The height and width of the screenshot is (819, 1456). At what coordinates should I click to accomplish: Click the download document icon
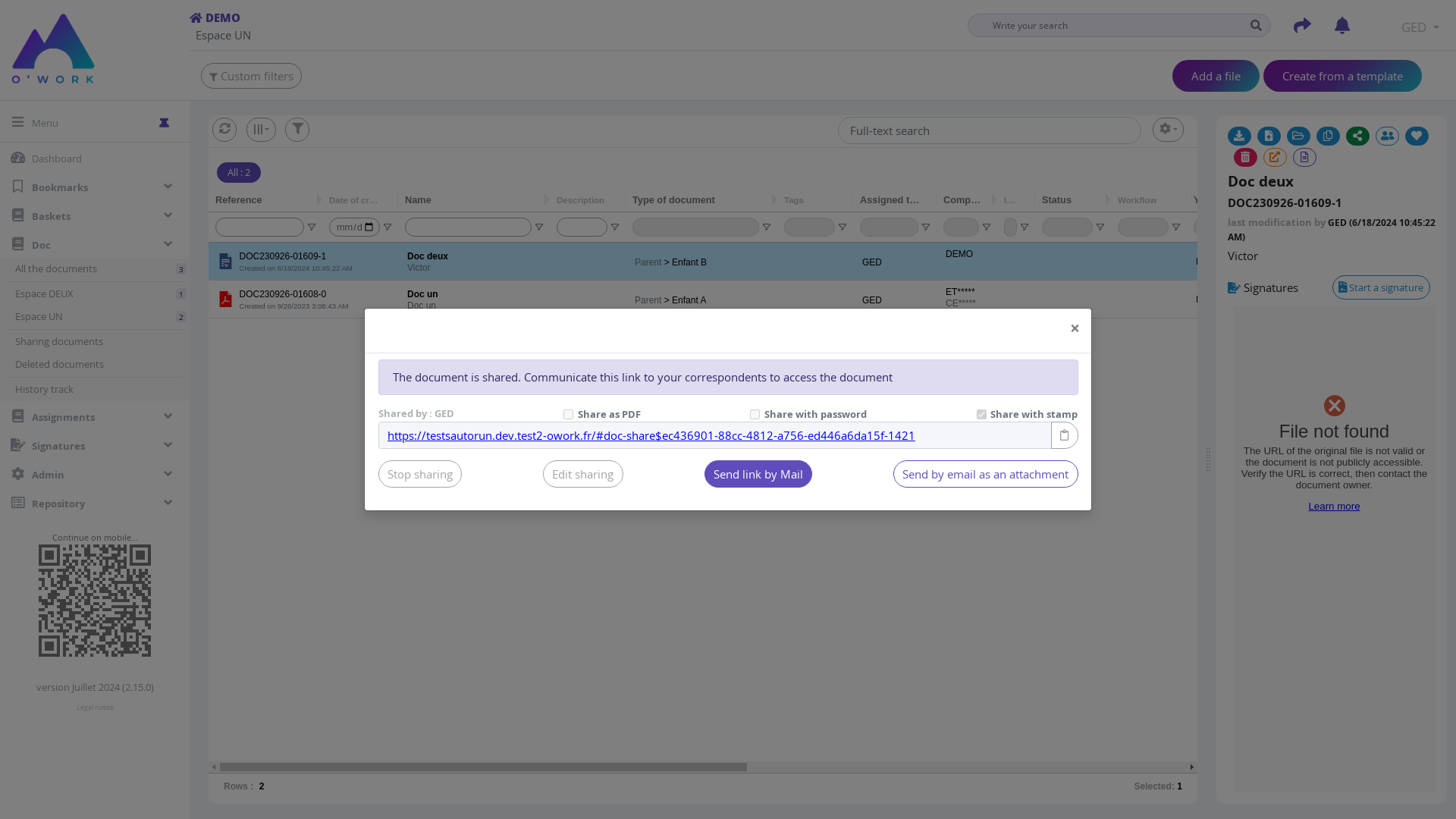click(1239, 136)
